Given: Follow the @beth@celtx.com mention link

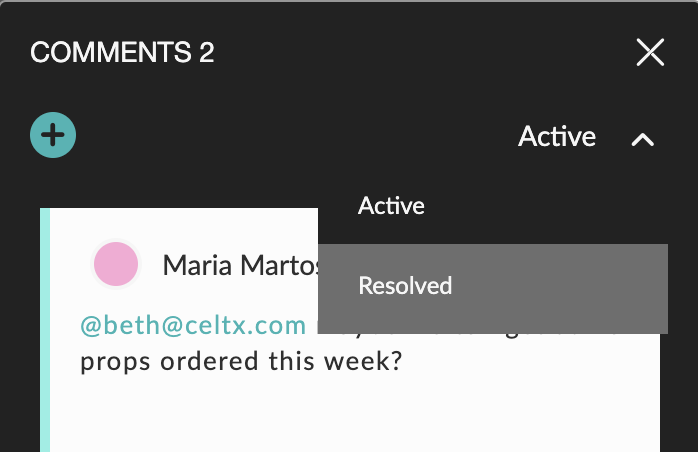Looking at the screenshot, I should point(193,326).
